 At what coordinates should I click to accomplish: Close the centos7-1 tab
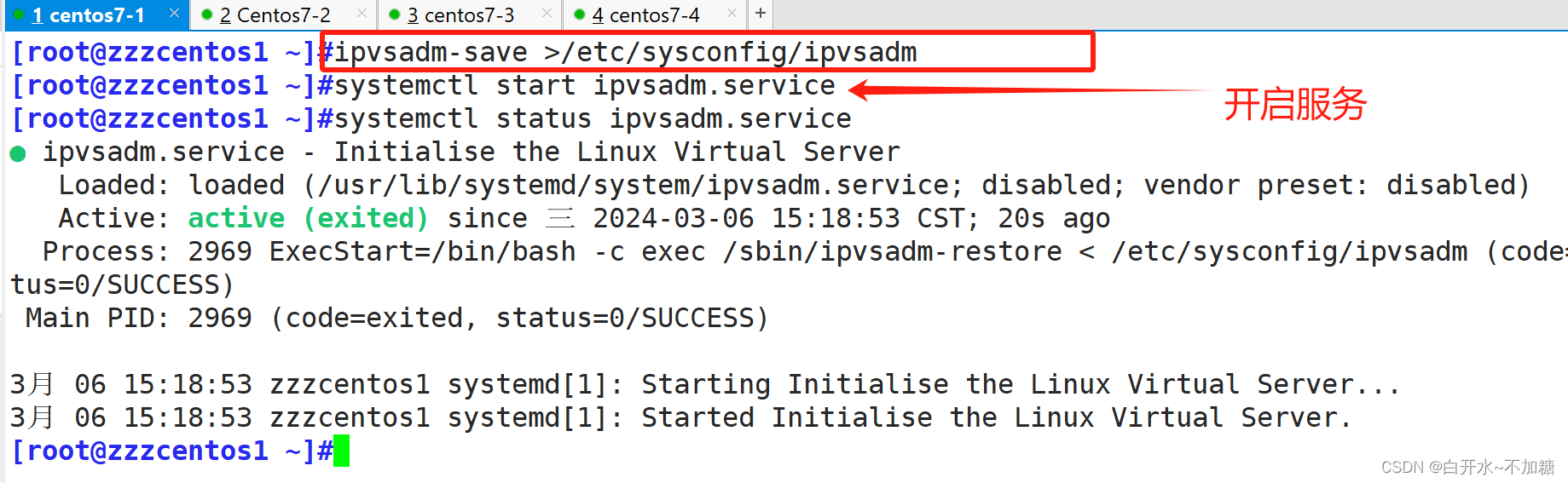coord(174,14)
